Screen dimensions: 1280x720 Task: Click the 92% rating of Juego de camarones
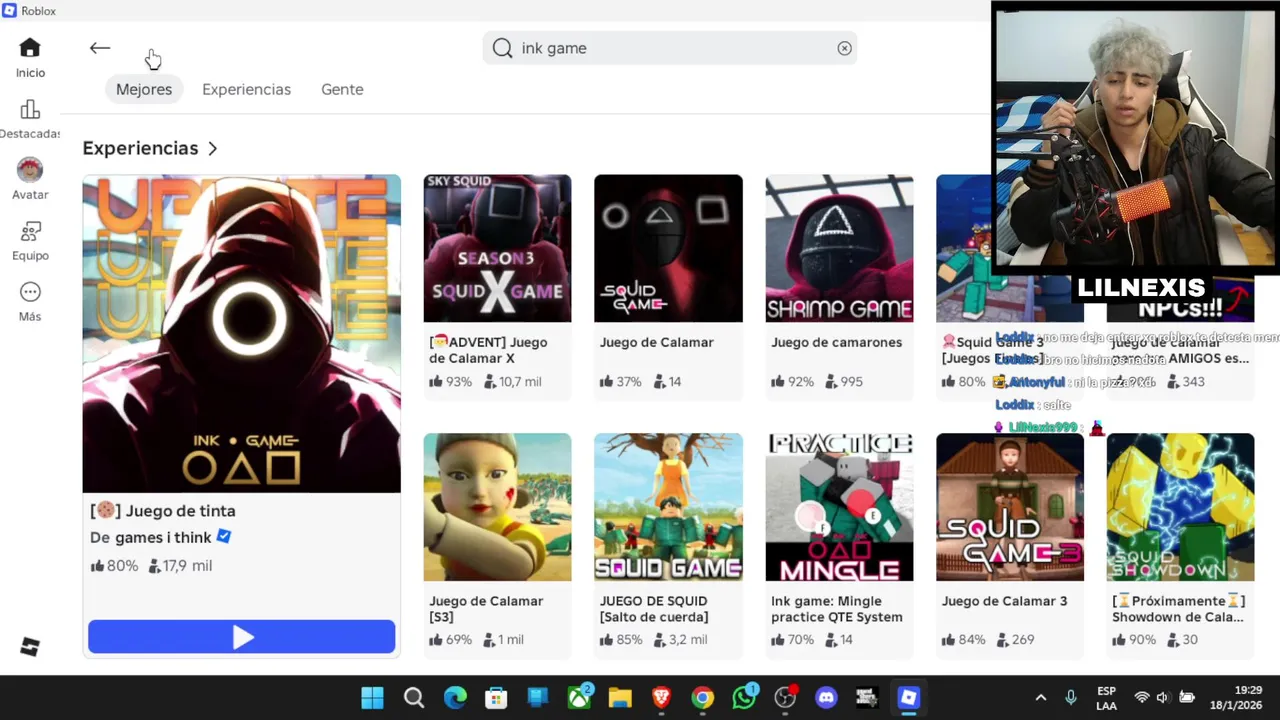792,382
